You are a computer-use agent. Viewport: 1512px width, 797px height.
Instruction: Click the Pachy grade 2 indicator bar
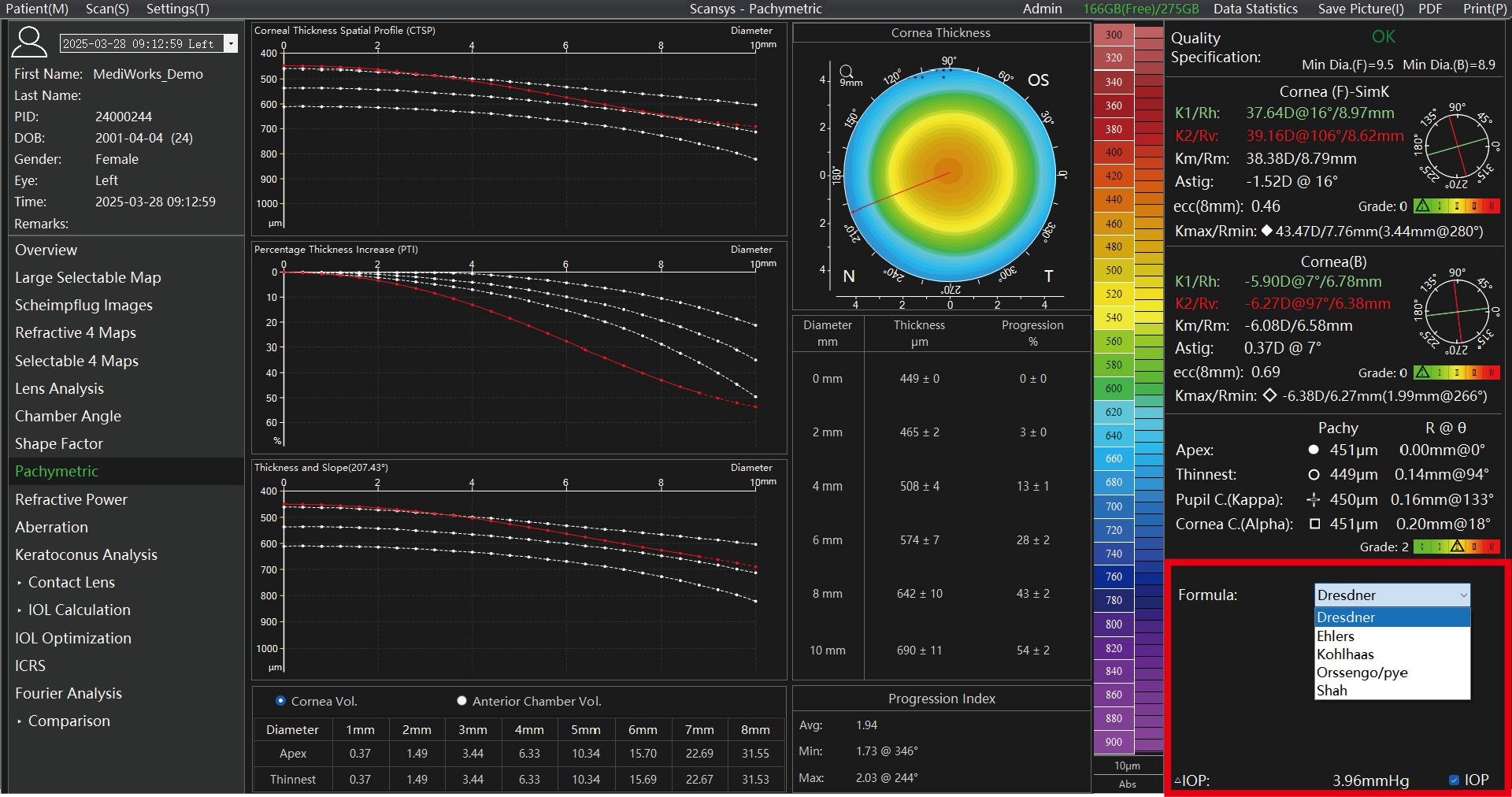(x=1457, y=547)
